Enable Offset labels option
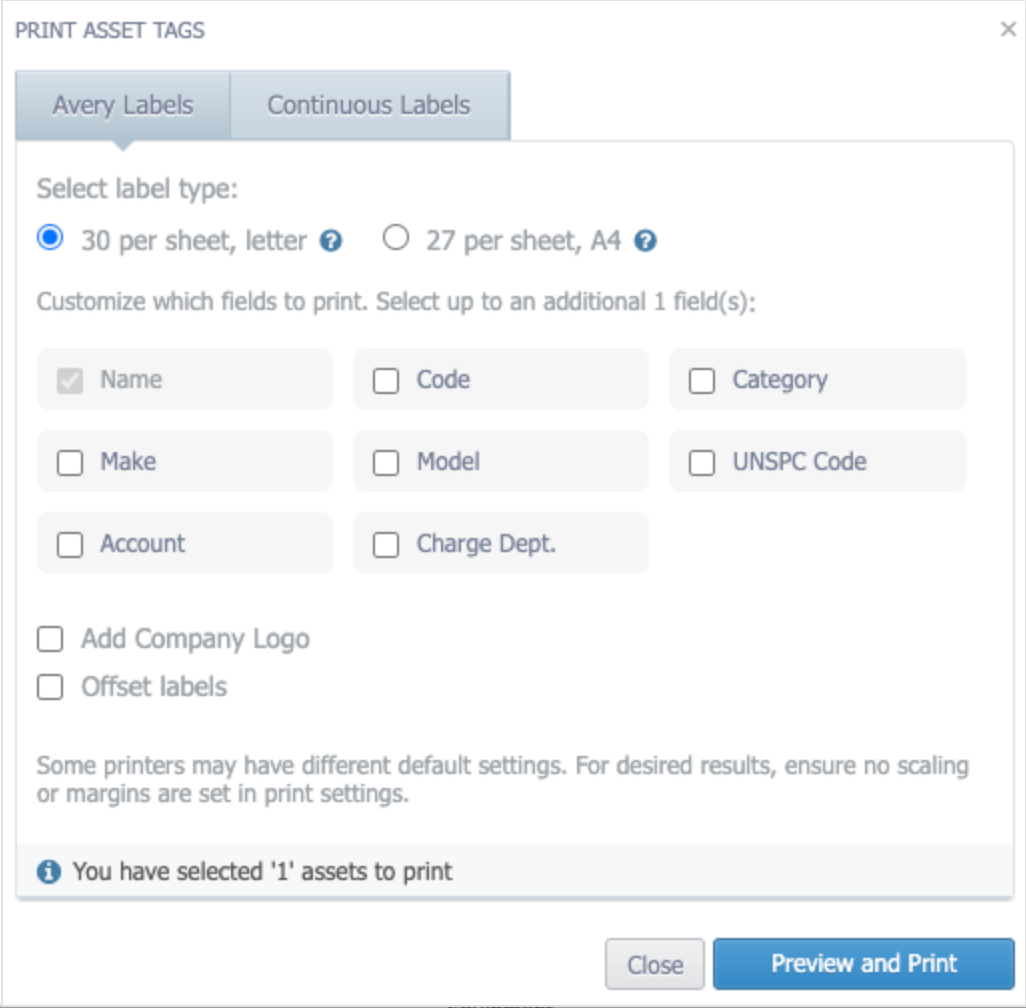1026x1008 pixels. click(50, 687)
